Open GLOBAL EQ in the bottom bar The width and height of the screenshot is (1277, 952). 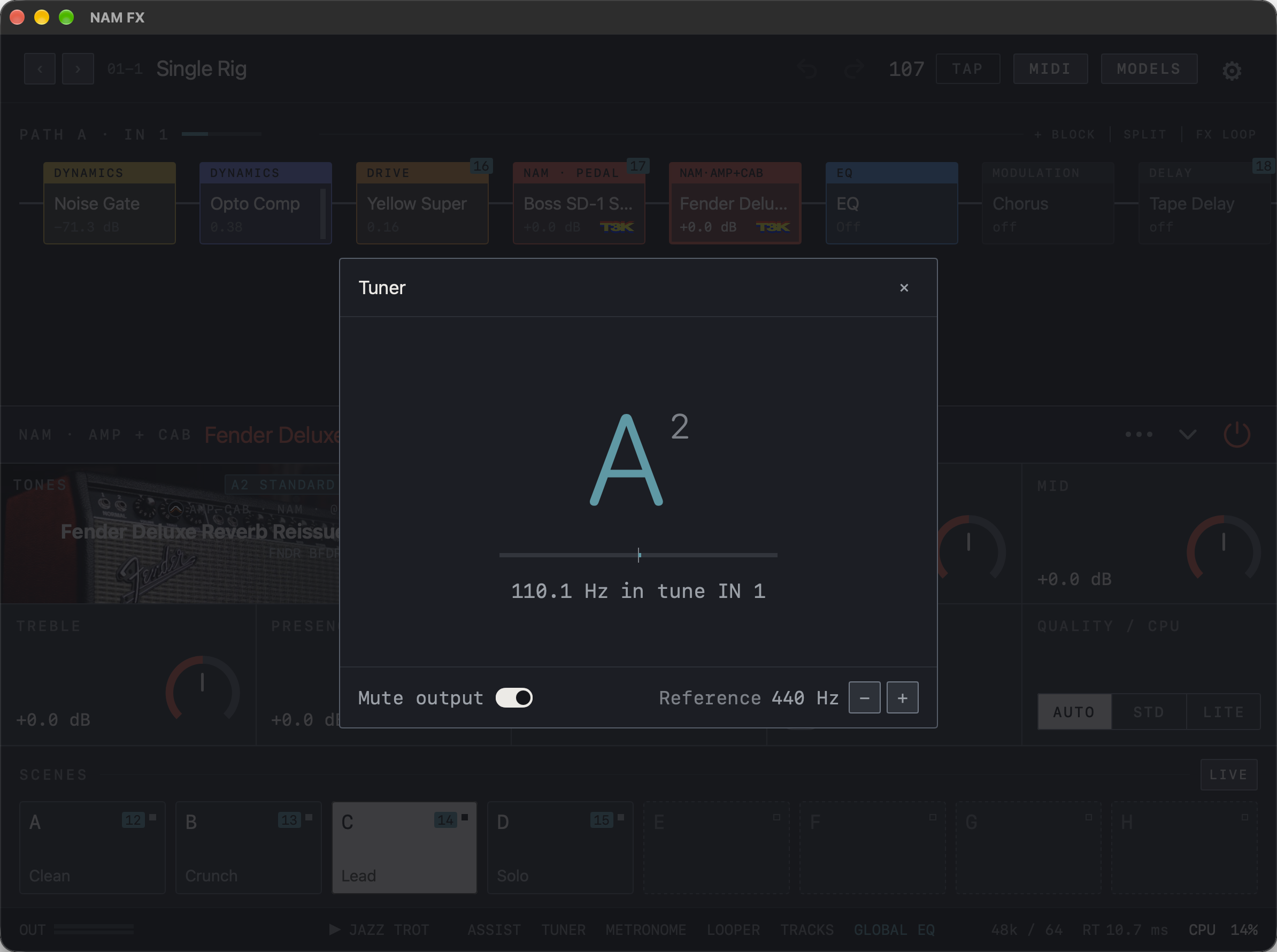click(x=894, y=930)
